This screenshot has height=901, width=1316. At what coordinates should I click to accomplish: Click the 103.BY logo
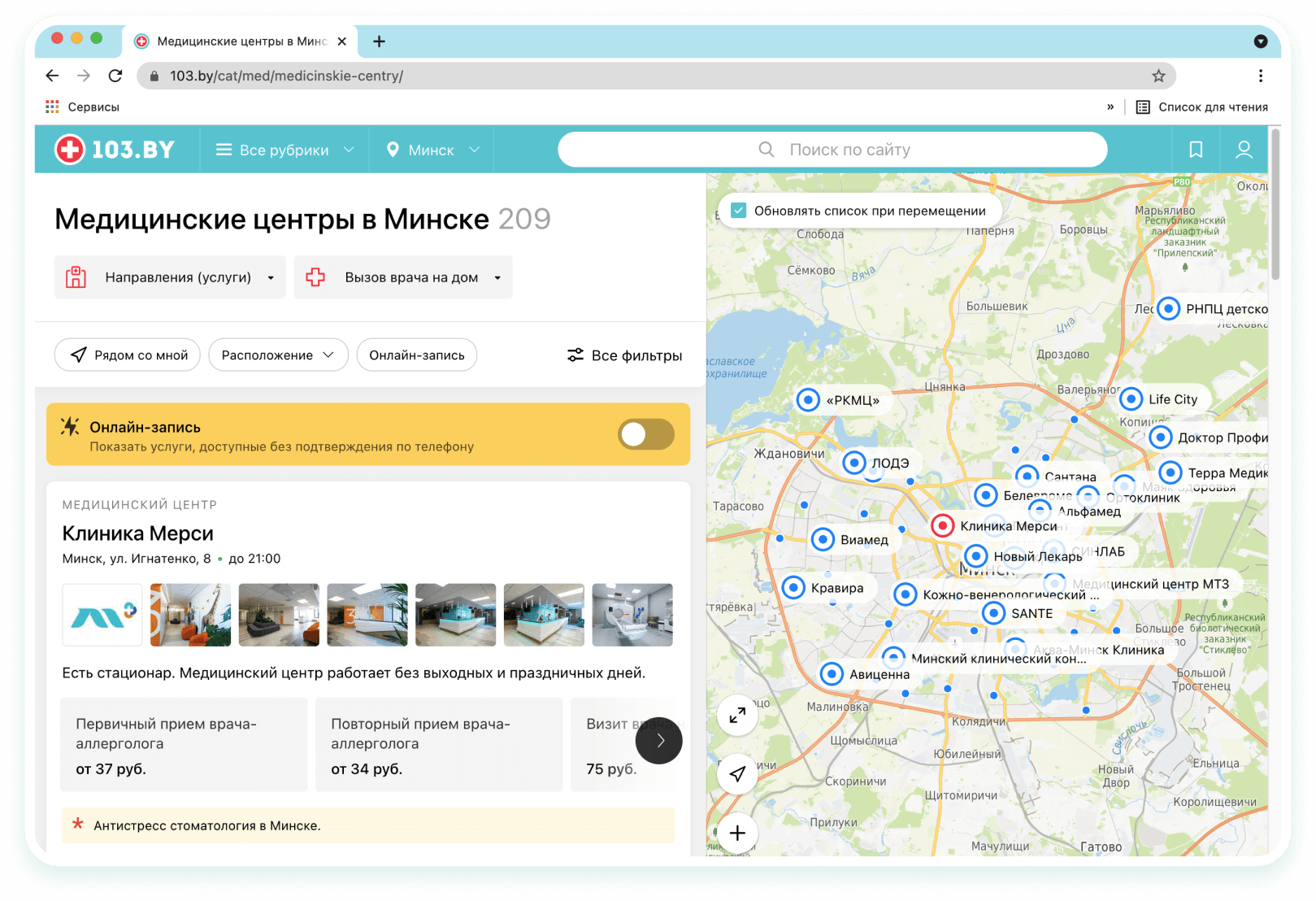click(x=115, y=150)
